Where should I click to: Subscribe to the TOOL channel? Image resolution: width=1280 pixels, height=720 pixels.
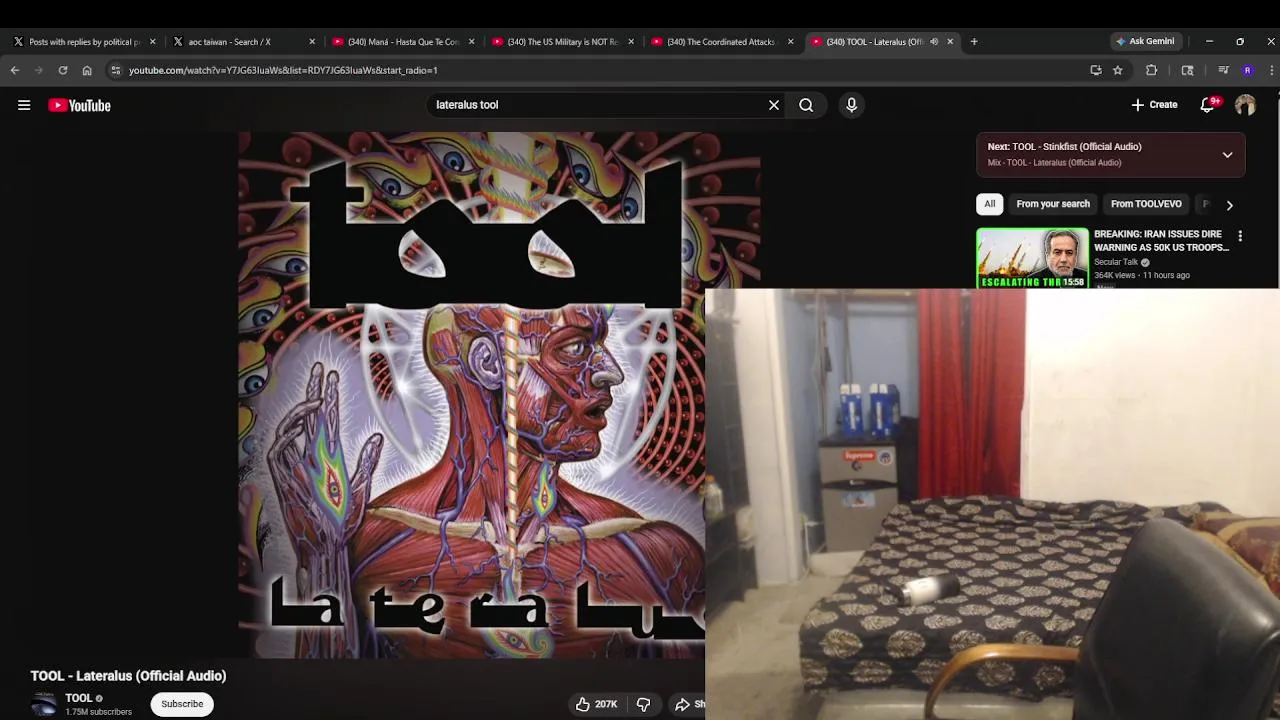tap(182, 704)
